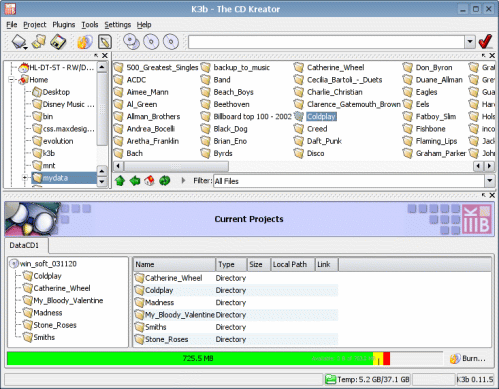
Task: Click the open project folder icon
Action: [x=39, y=42]
